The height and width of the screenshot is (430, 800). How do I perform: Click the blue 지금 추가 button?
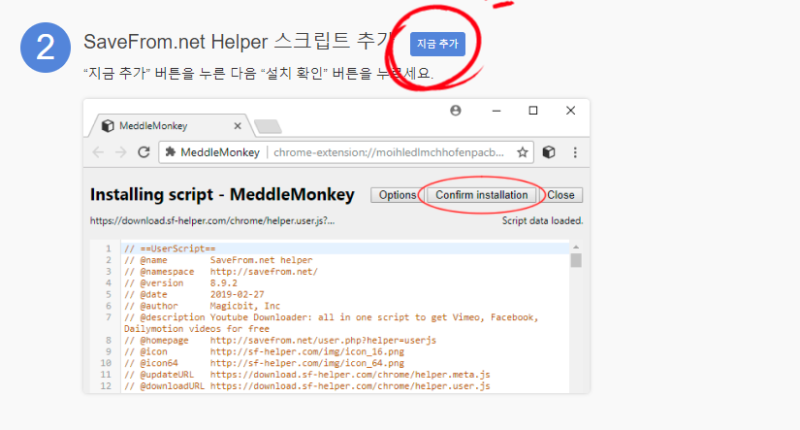coord(437,44)
